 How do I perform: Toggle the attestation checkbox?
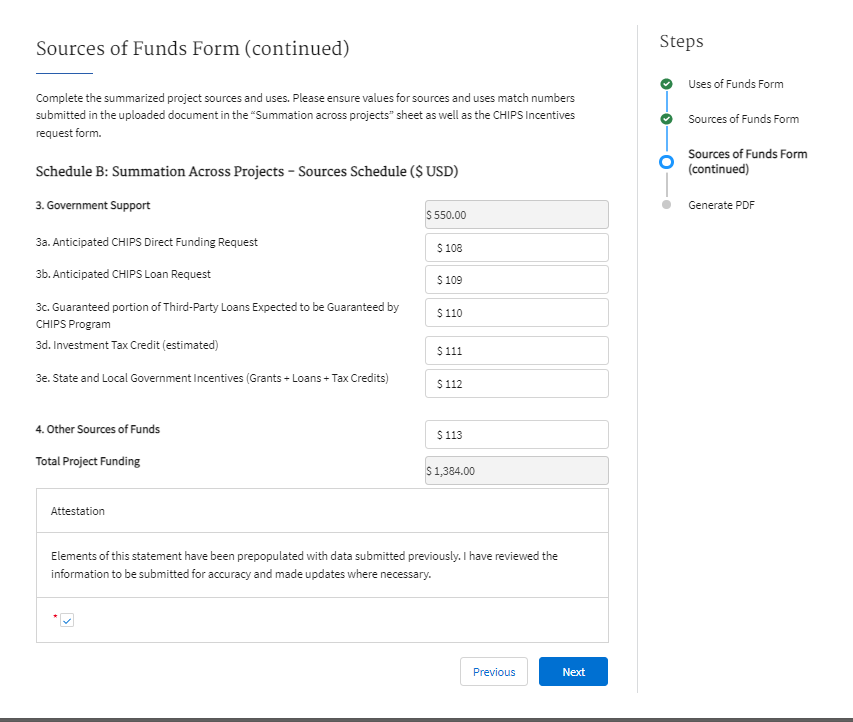tap(67, 620)
